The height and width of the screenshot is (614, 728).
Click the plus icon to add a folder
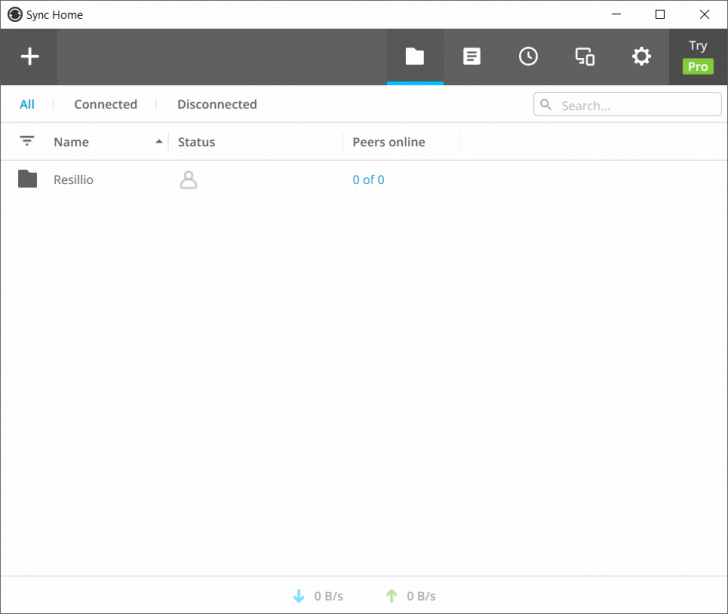[x=29, y=57]
